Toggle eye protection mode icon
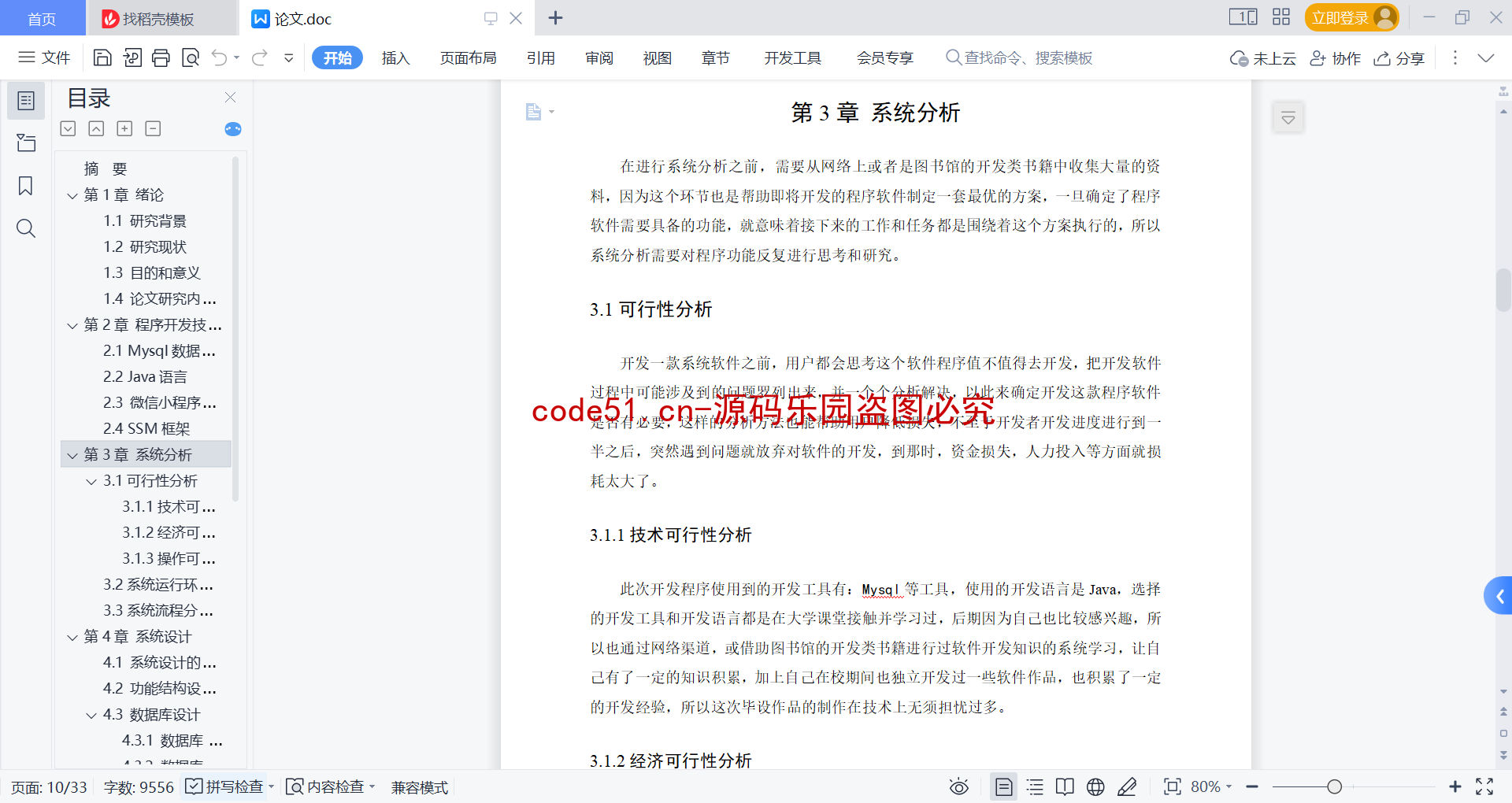1512x803 pixels. tap(958, 786)
